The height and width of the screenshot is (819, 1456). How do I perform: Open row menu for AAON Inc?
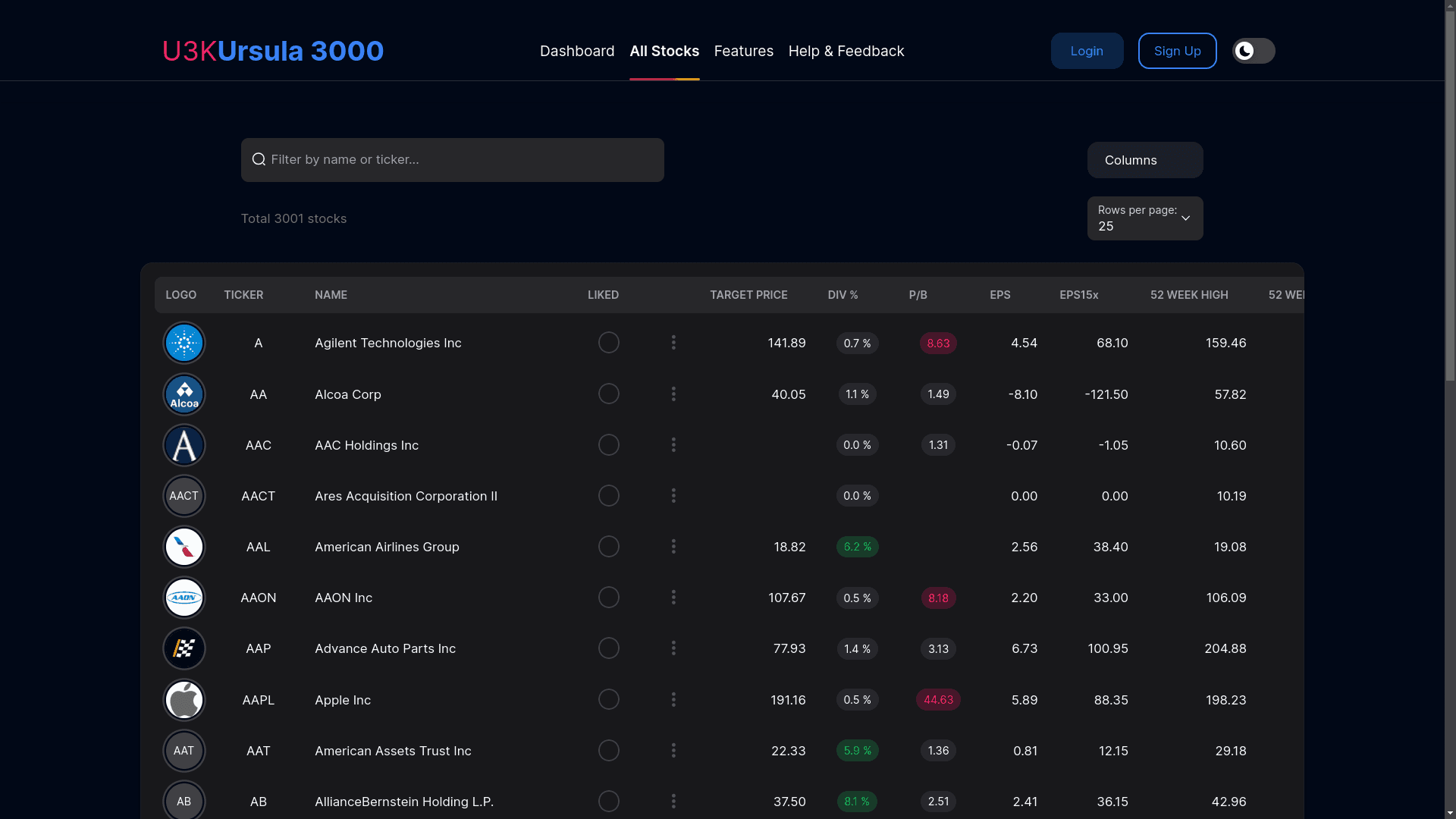tap(673, 598)
